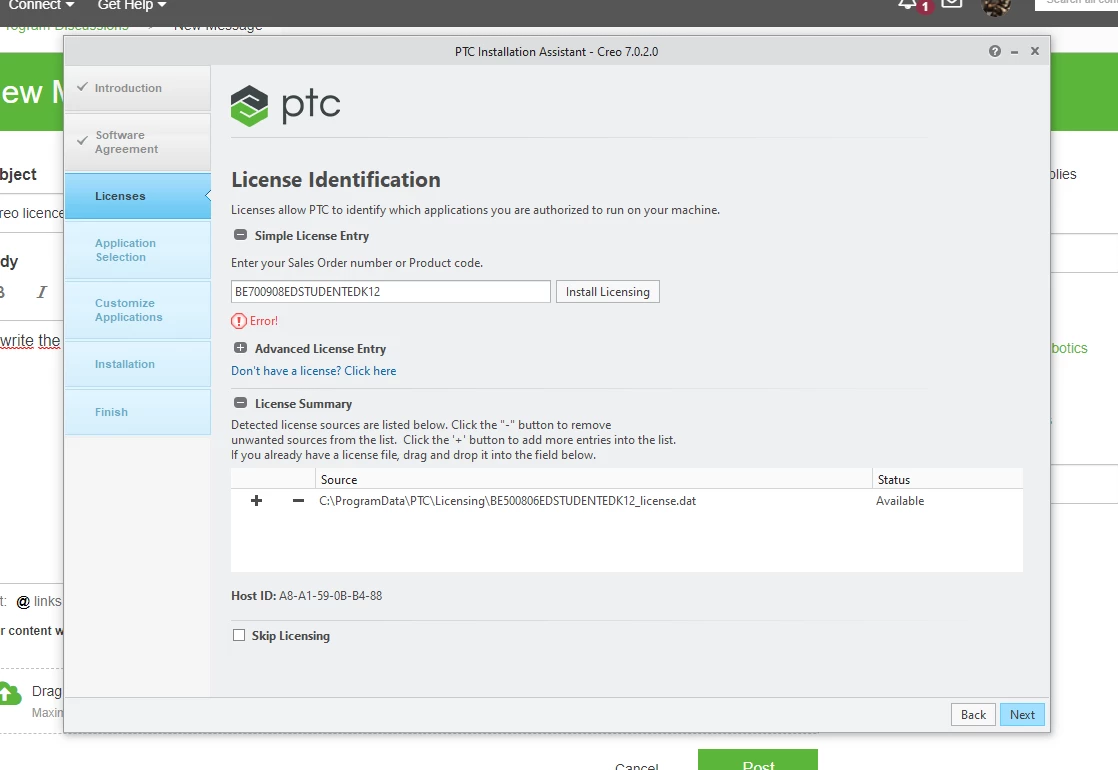Open the 'Don't have a license? Click here' link
Viewport: 1118px width, 770px height.
pyautogui.click(x=314, y=371)
